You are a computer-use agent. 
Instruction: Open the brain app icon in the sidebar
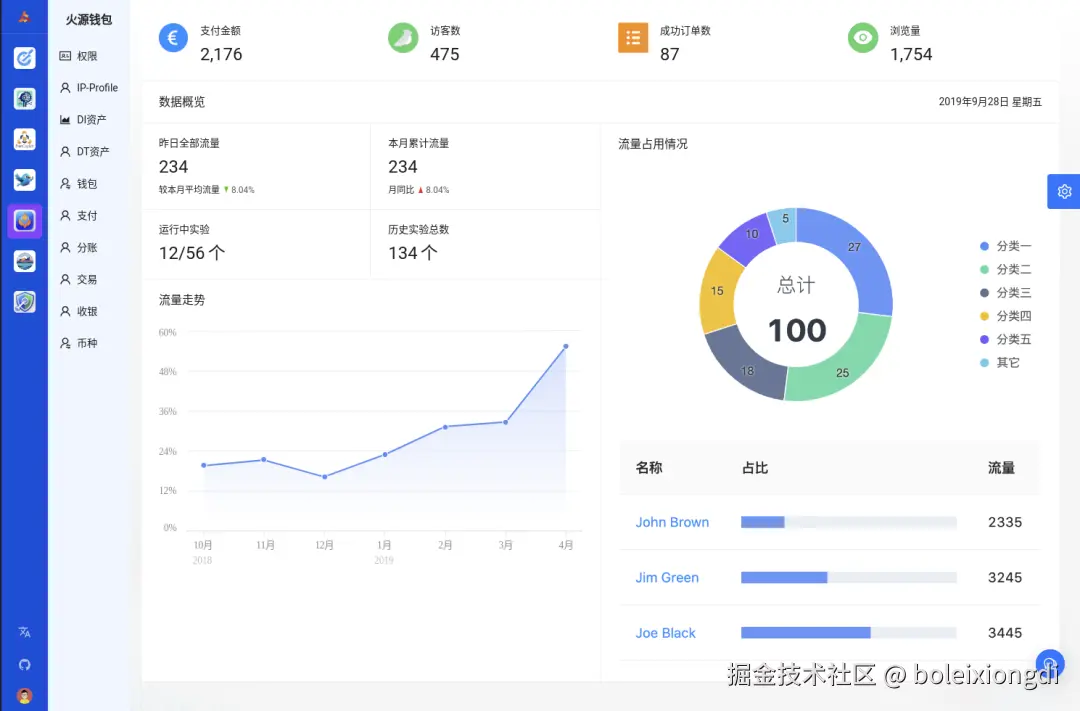coord(25,99)
